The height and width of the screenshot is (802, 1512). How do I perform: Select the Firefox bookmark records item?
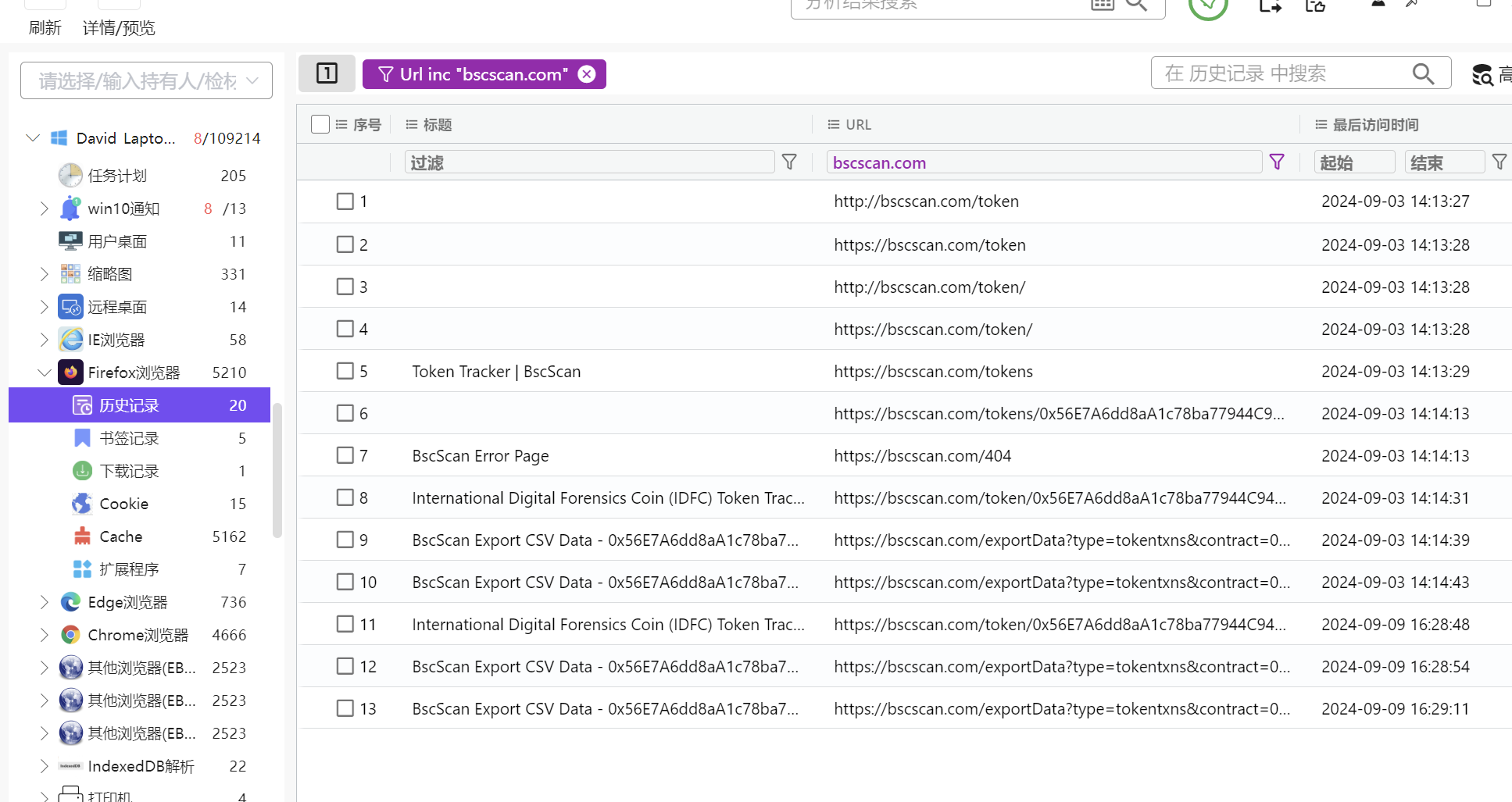(129, 438)
